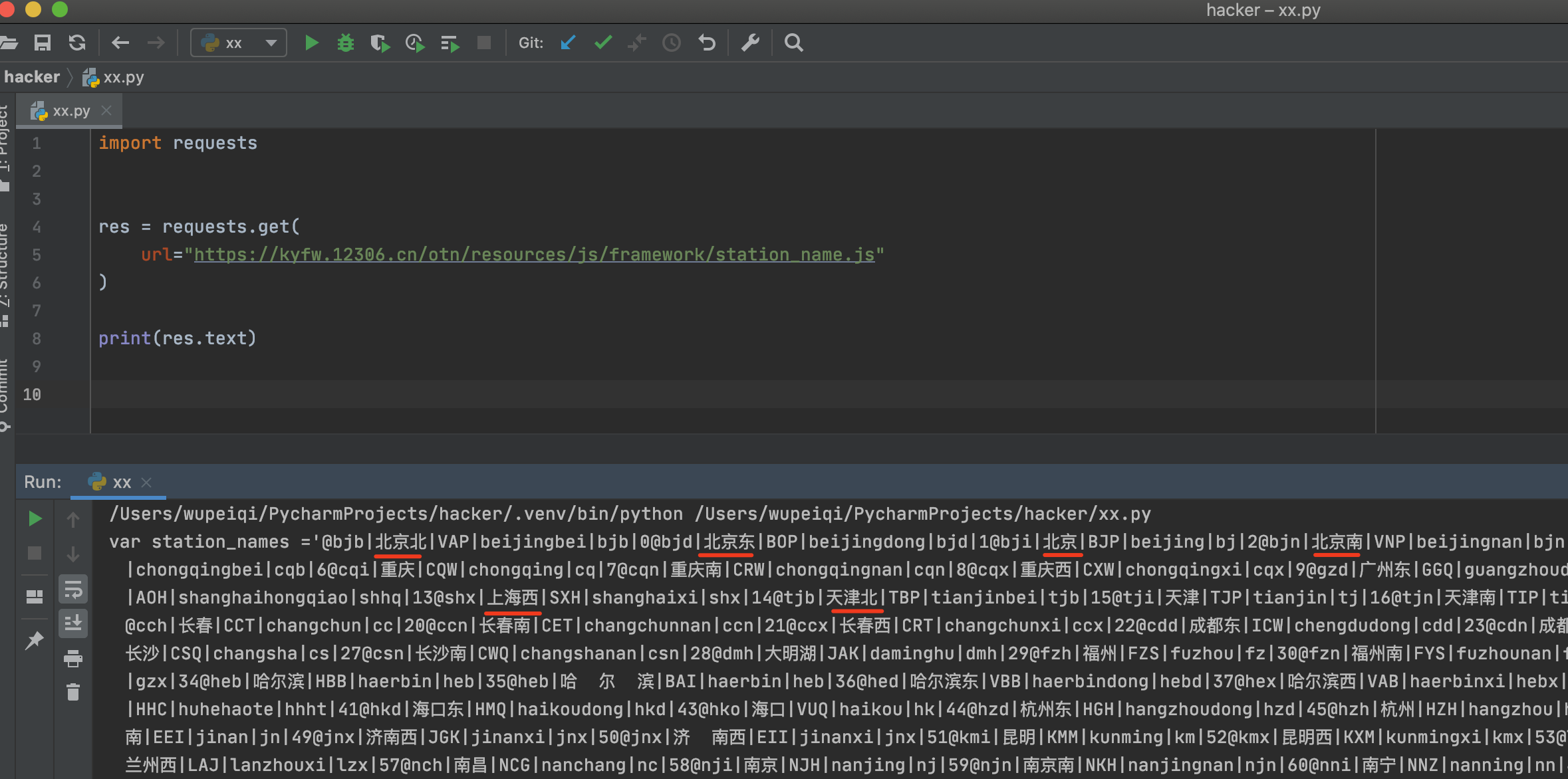Start debugging with the bug icon
The width and height of the screenshot is (1568, 779).
pyautogui.click(x=345, y=43)
